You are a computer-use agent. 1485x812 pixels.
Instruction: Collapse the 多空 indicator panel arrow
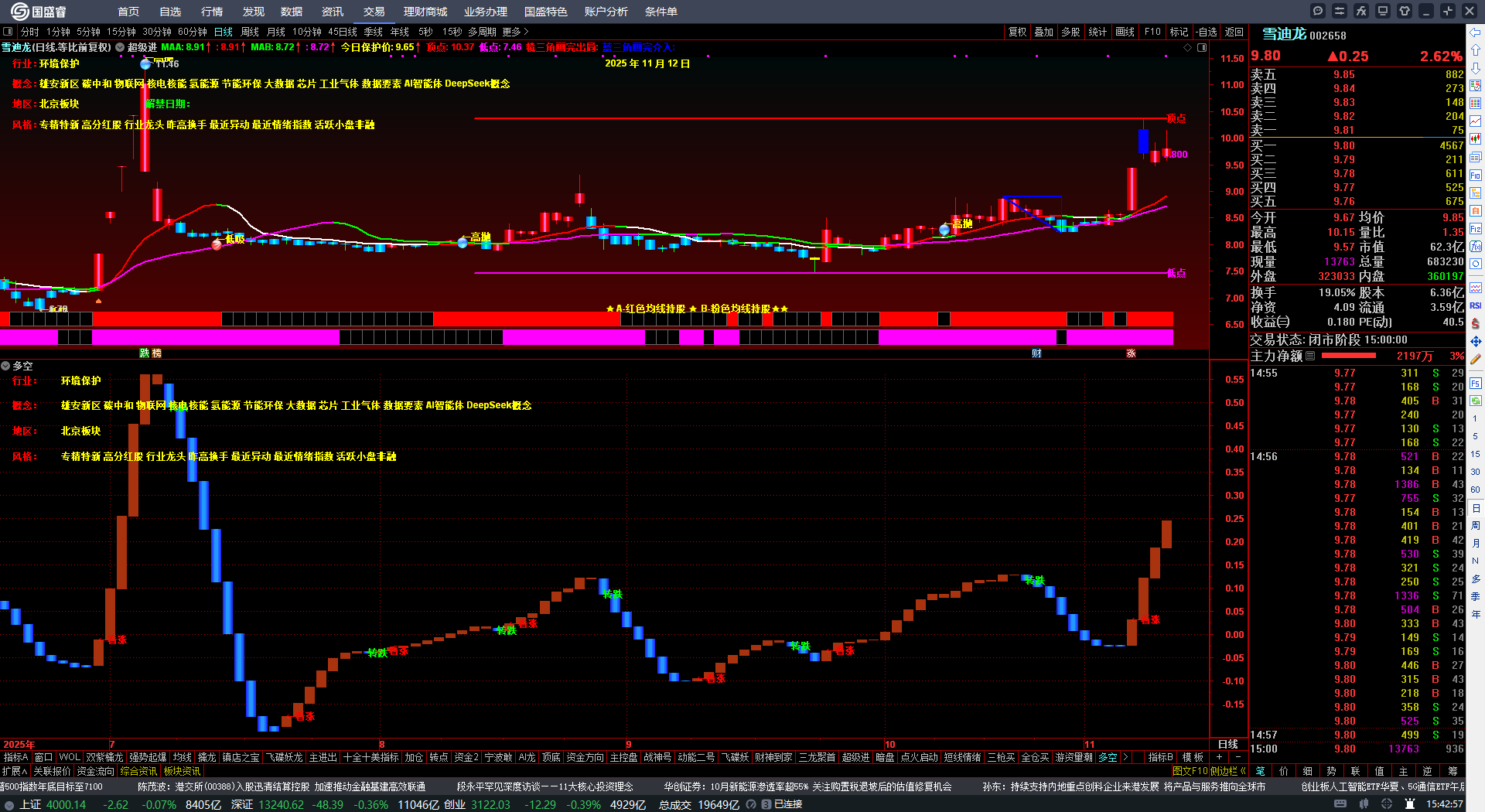5,366
